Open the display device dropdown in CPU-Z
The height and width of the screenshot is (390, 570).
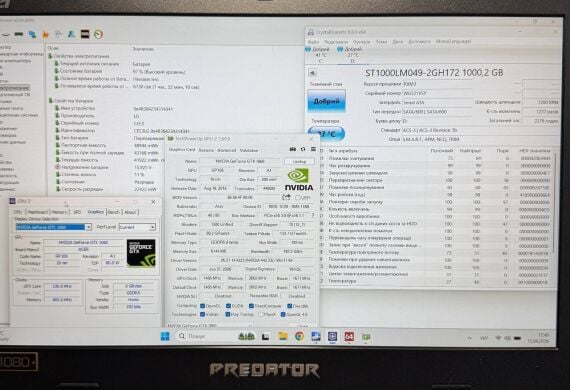point(88,227)
